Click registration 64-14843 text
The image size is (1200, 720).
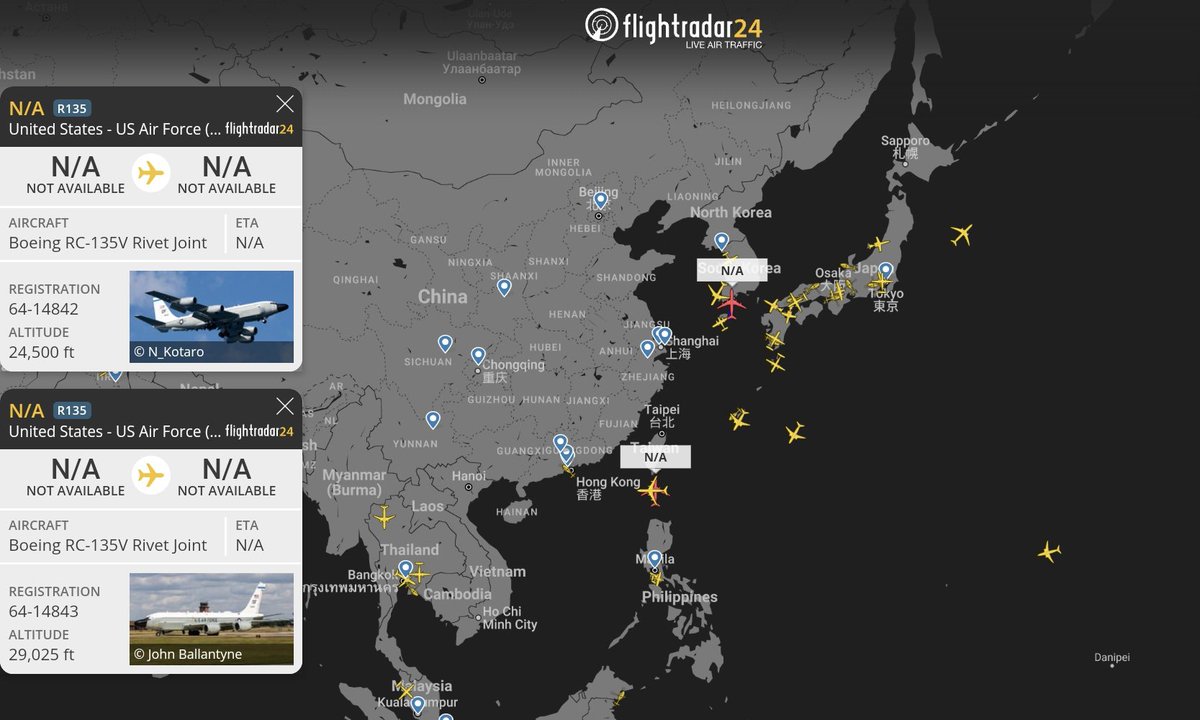44,611
